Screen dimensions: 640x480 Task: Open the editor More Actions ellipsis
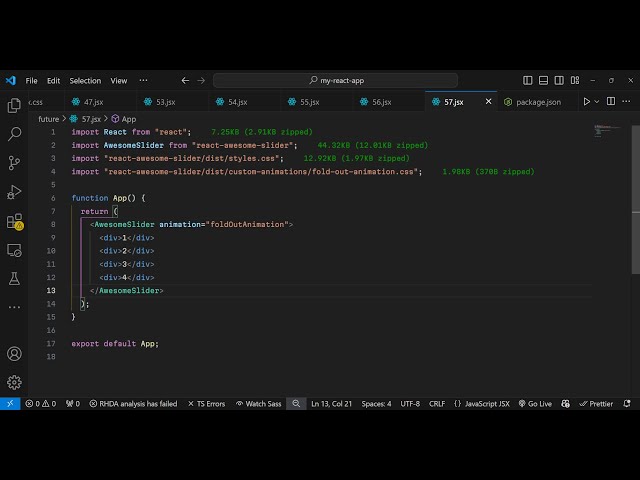click(628, 102)
